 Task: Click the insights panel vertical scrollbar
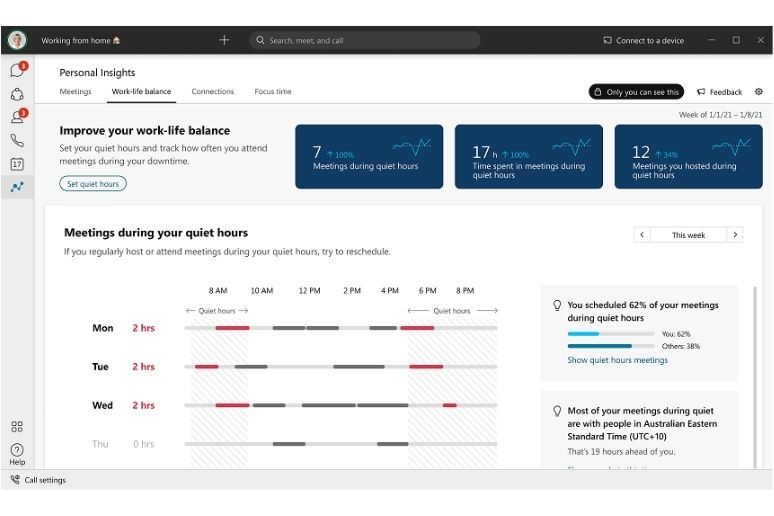754,376
